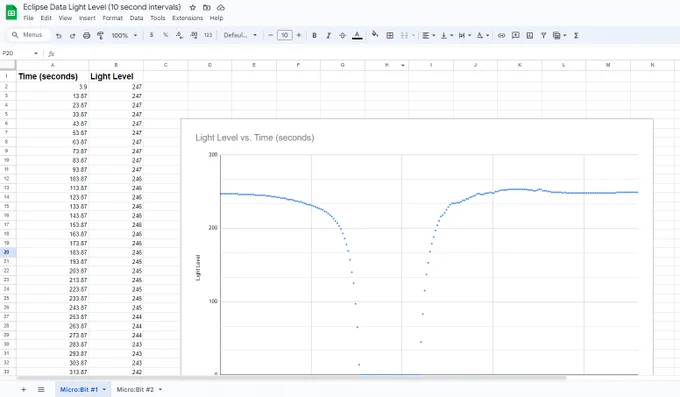
Task: Open the zoom 100% dropdown
Action: pyautogui.click(x=124, y=36)
